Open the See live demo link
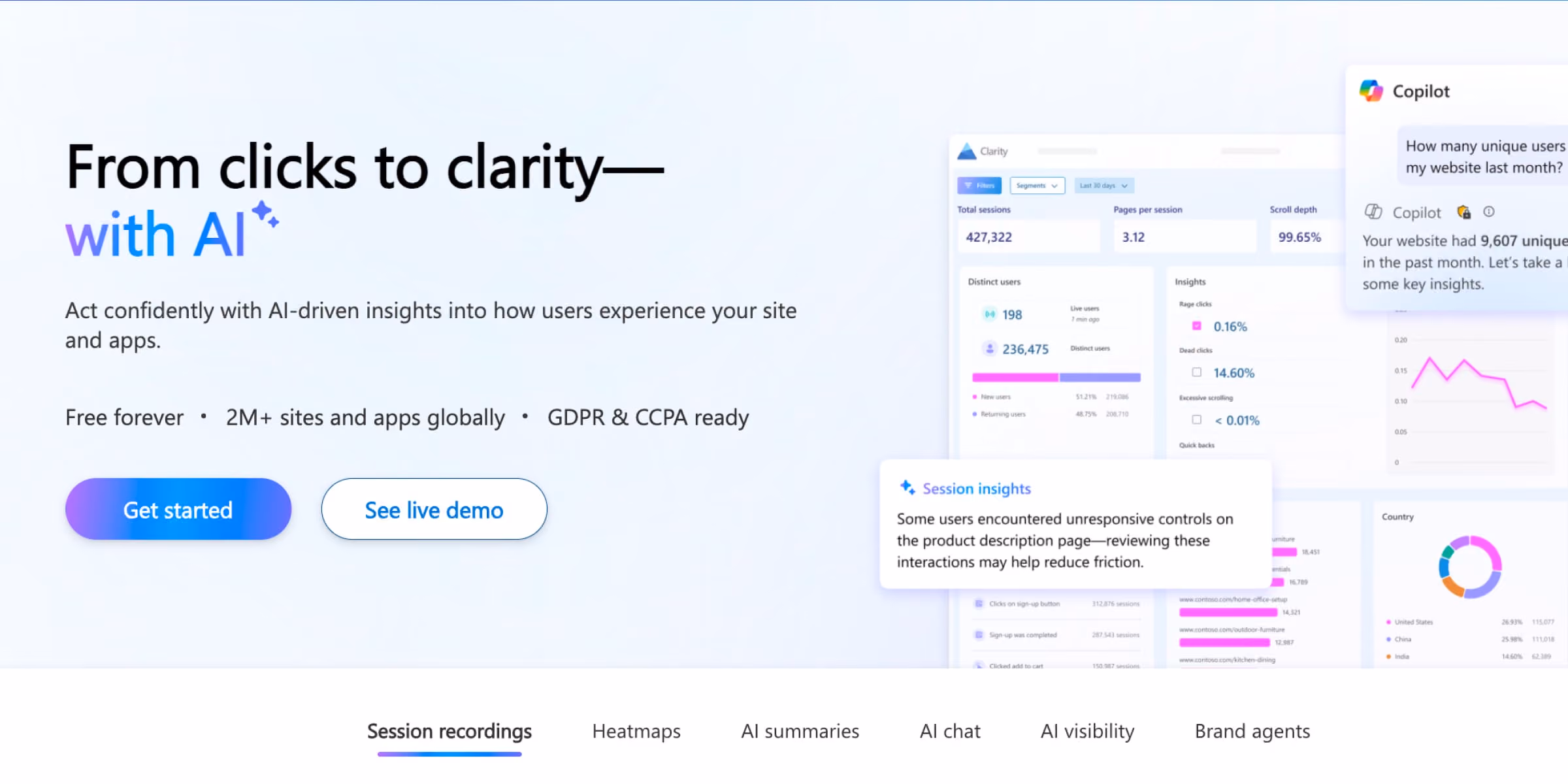1568x784 pixels. point(434,509)
